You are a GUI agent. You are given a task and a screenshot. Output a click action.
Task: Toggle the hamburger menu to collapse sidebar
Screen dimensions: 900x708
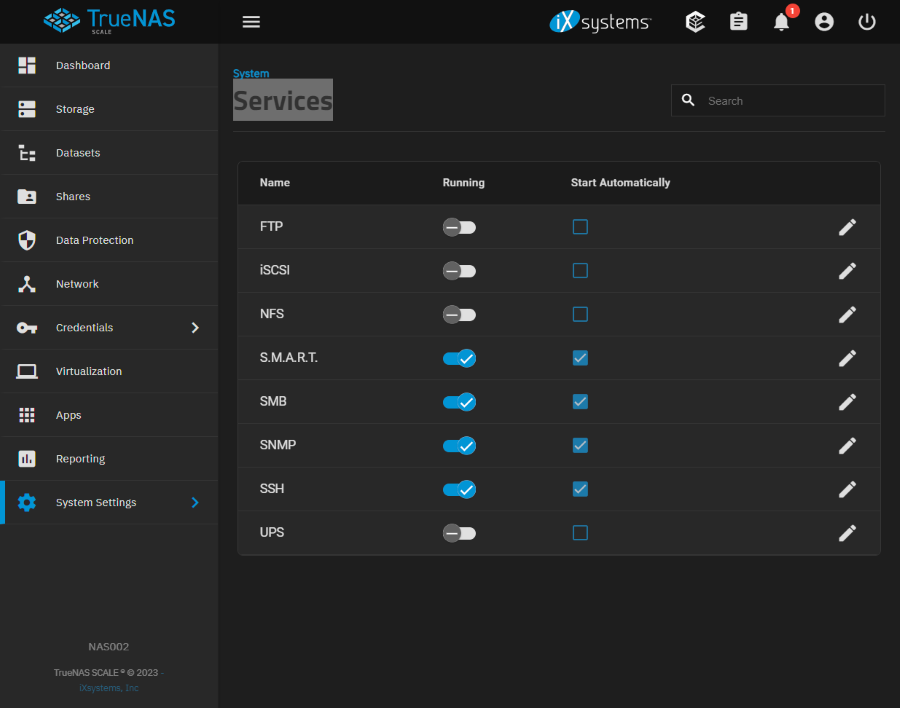click(251, 22)
